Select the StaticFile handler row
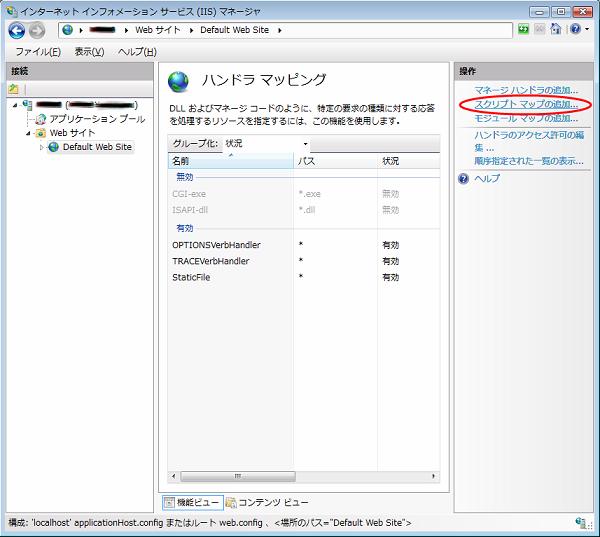600x537 pixels. tap(304, 277)
